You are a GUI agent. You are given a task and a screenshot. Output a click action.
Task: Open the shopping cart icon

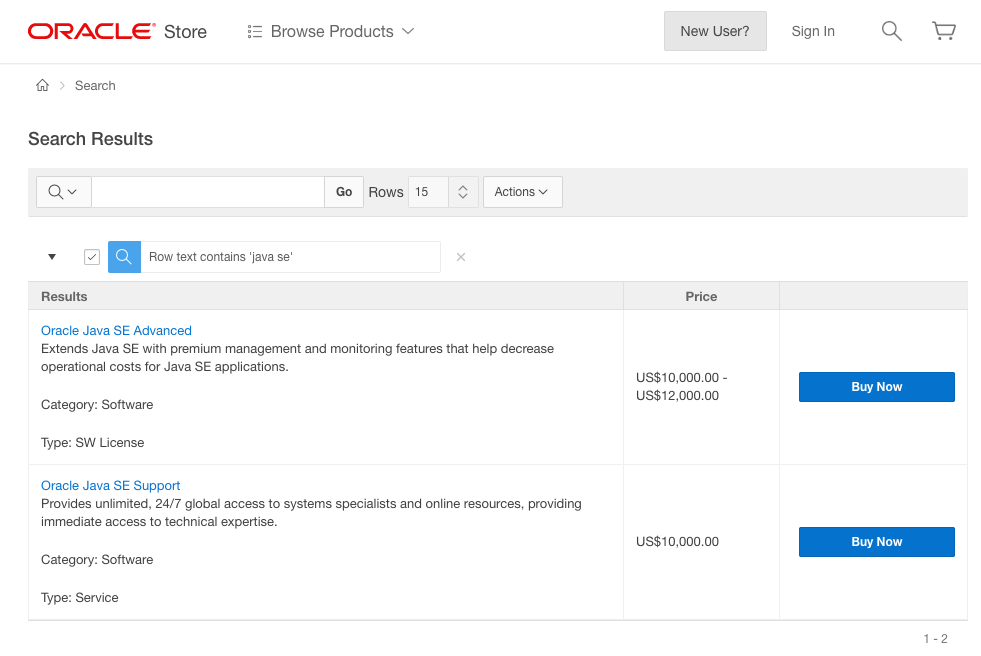(943, 31)
